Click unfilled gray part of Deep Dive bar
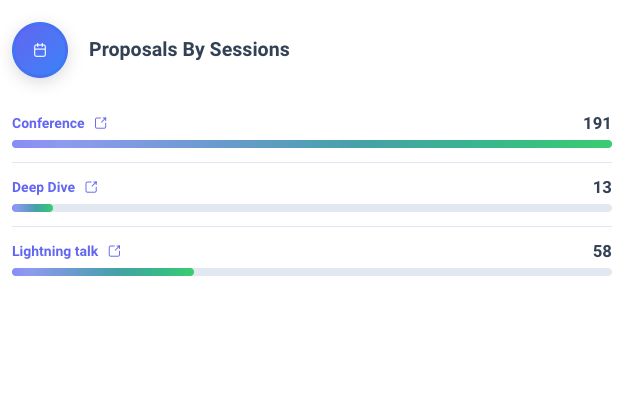Screen dimensions: 631x414 (332, 208)
